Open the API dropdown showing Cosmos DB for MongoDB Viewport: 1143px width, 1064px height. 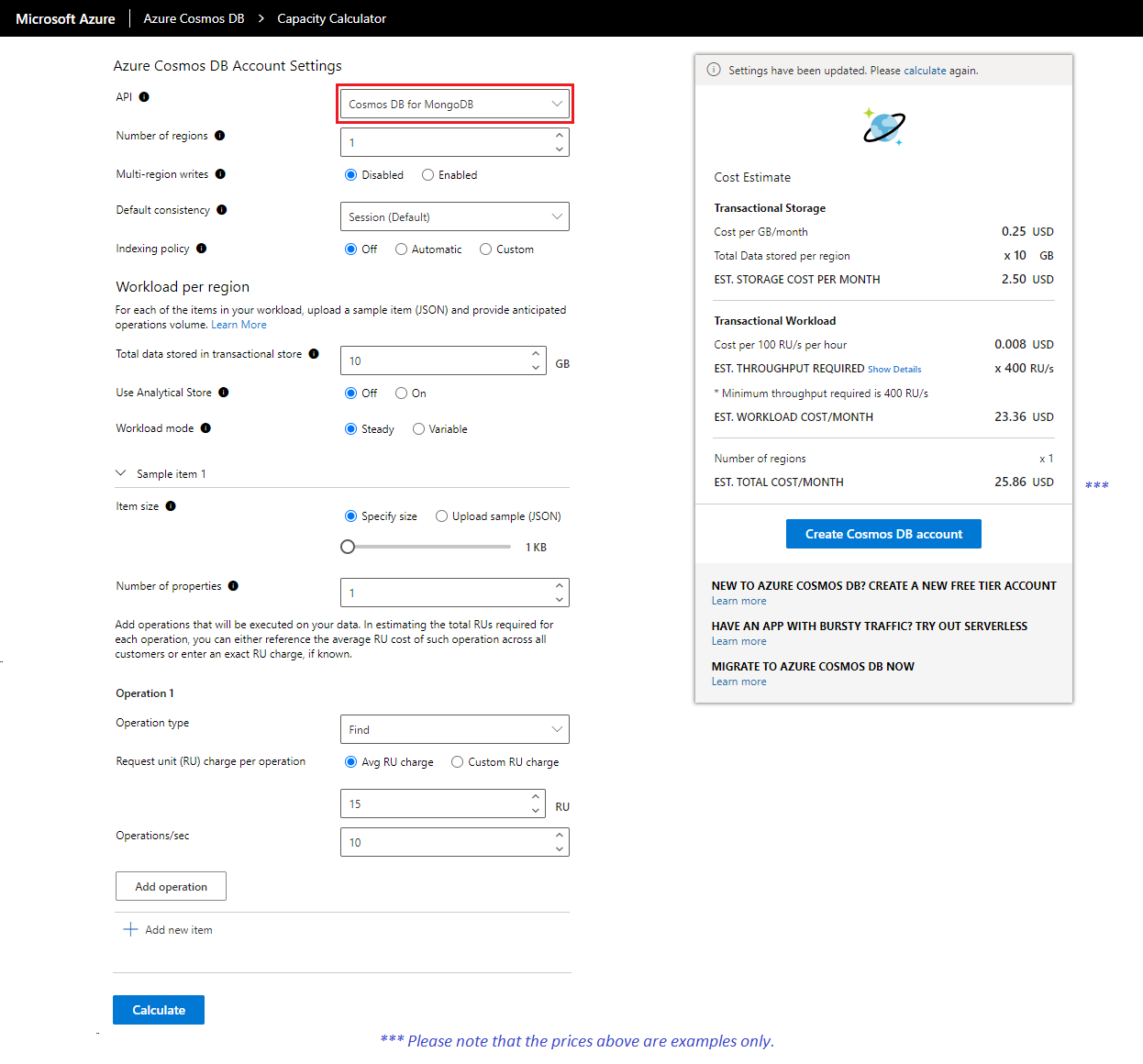pos(454,104)
